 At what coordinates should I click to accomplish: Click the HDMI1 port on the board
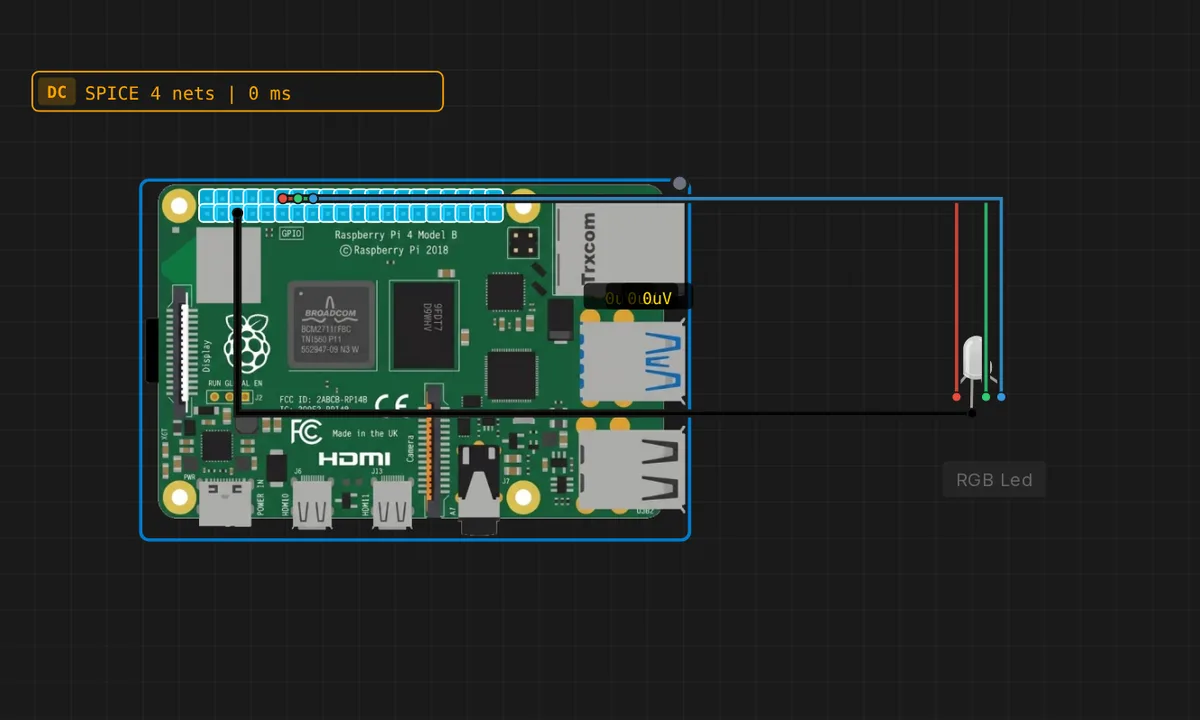pyautogui.click(x=391, y=502)
